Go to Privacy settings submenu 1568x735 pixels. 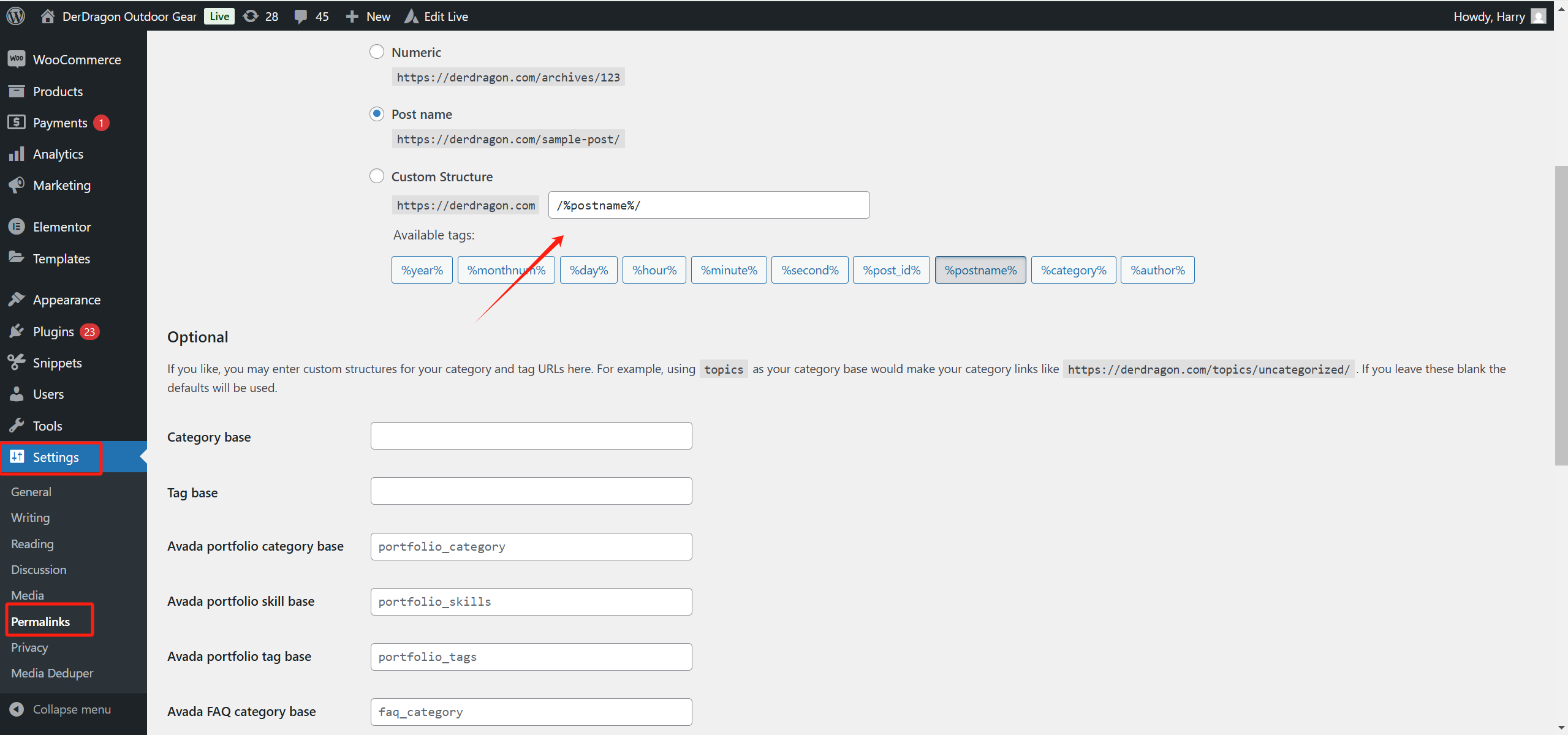point(29,647)
